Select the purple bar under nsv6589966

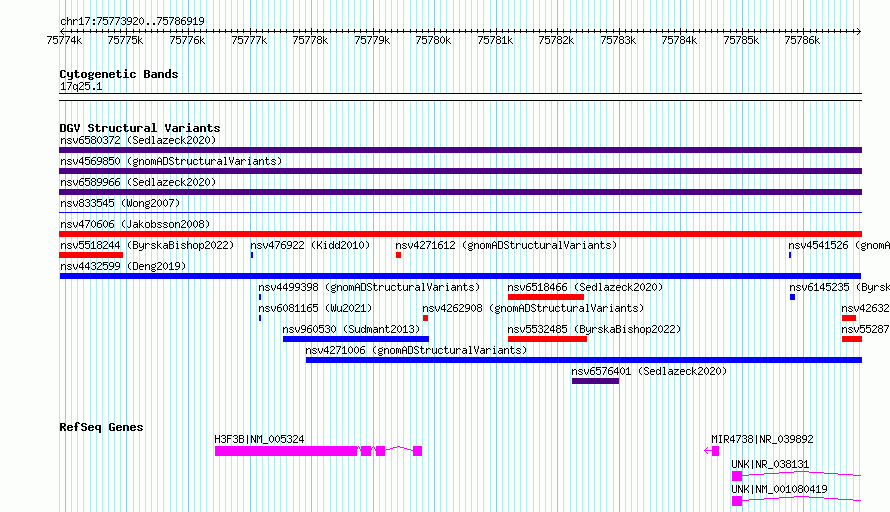point(460,192)
